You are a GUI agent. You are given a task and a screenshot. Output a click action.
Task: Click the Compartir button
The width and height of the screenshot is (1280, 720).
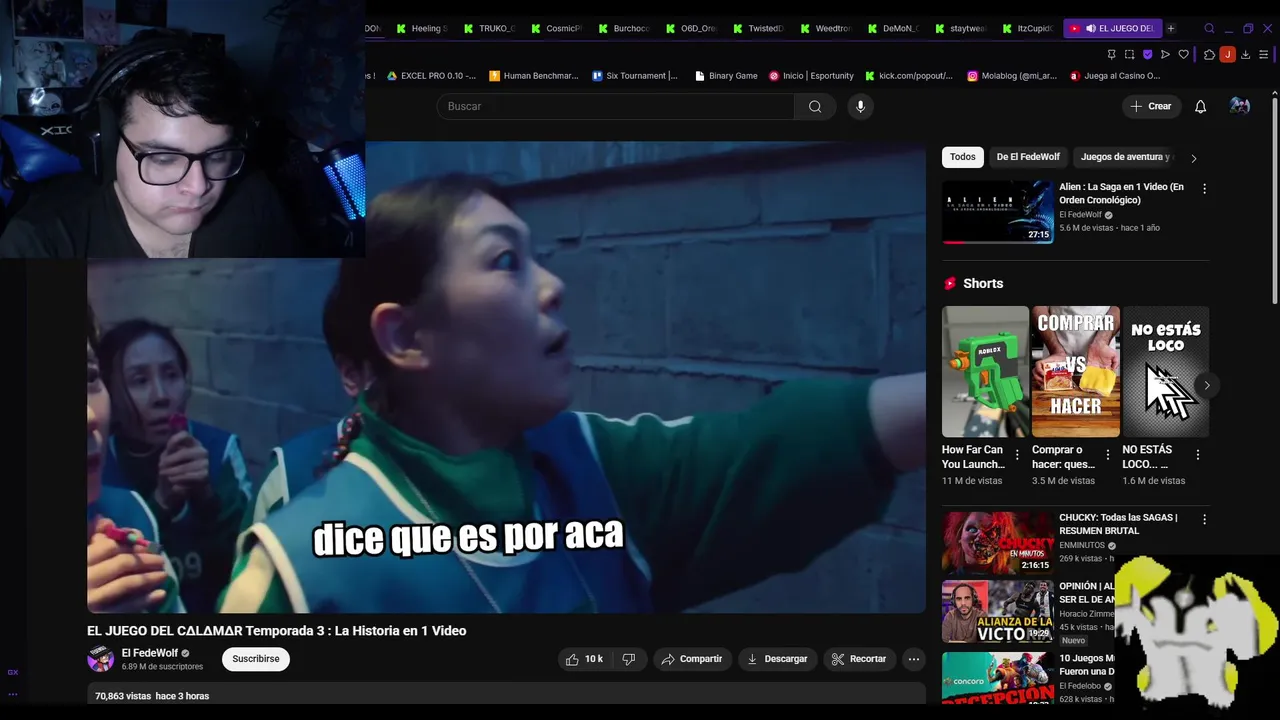[x=691, y=659]
